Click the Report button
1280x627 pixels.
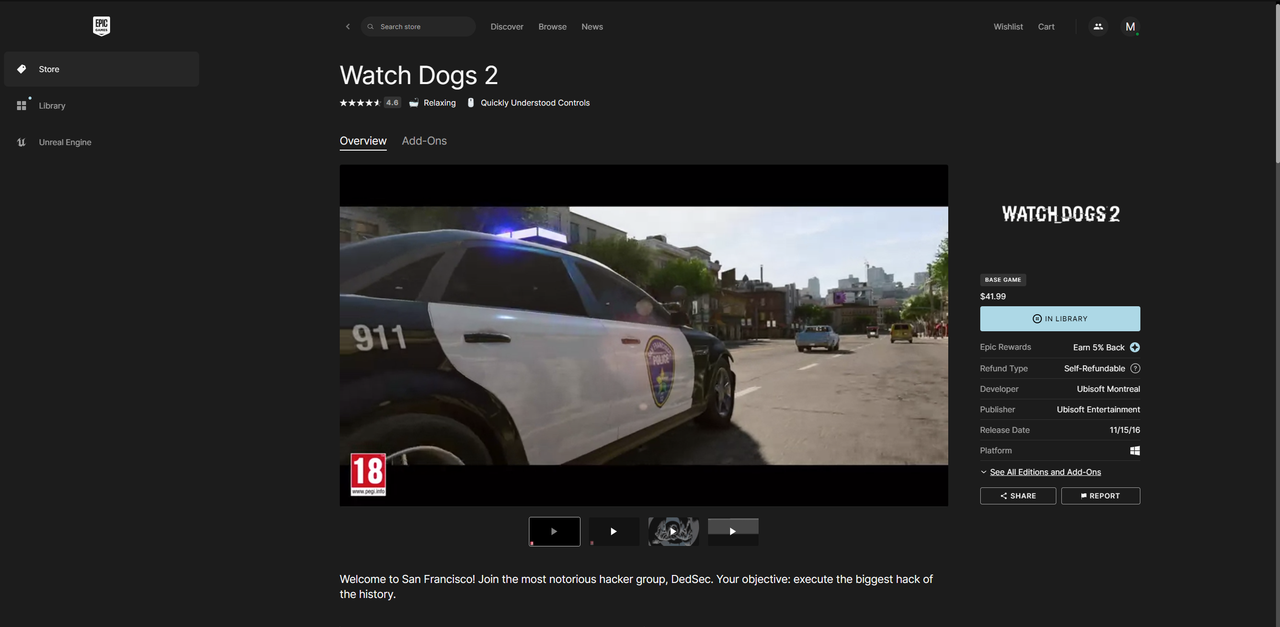click(x=1100, y=496)
